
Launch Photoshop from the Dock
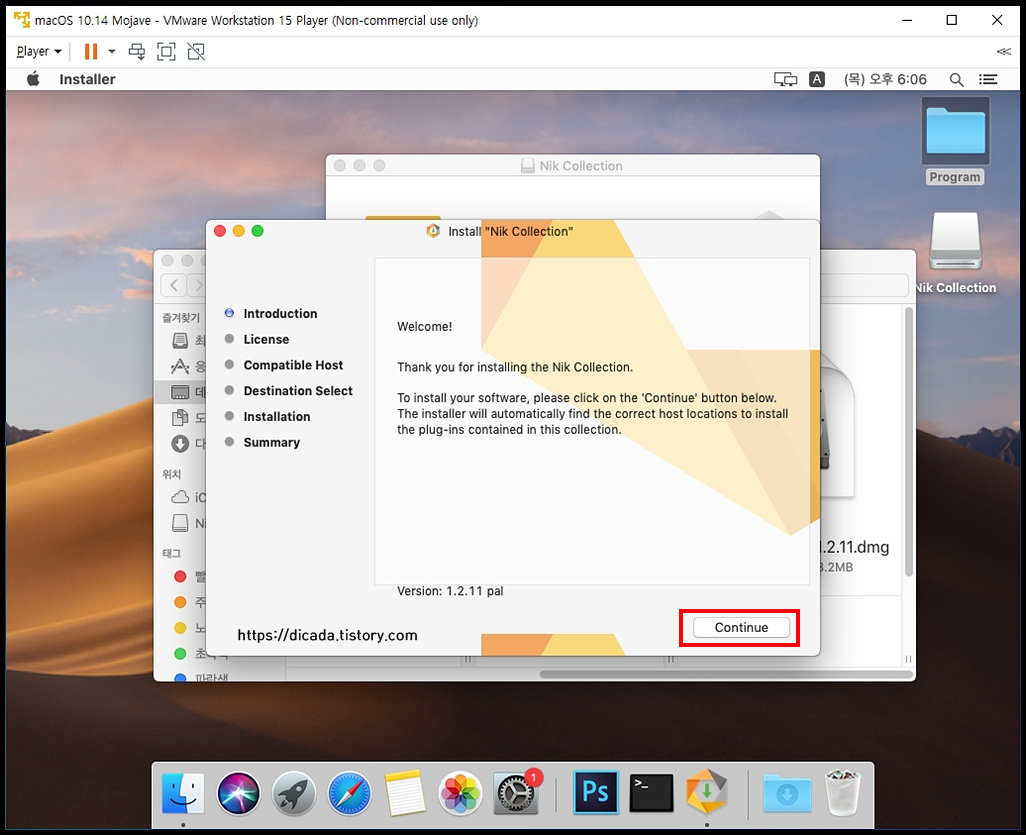click(x=595, y=792)
